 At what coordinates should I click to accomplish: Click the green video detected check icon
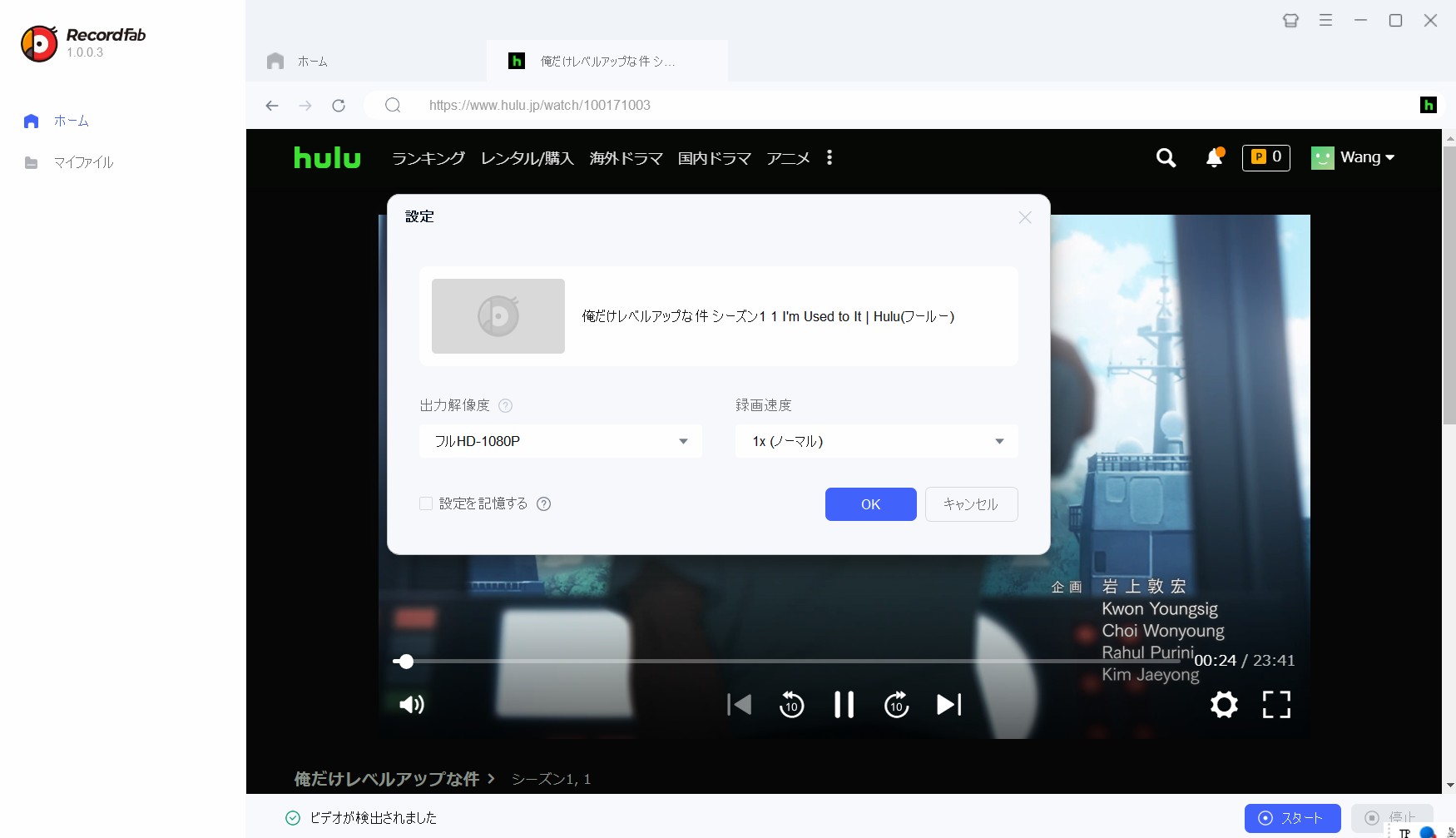coord(293,818)
